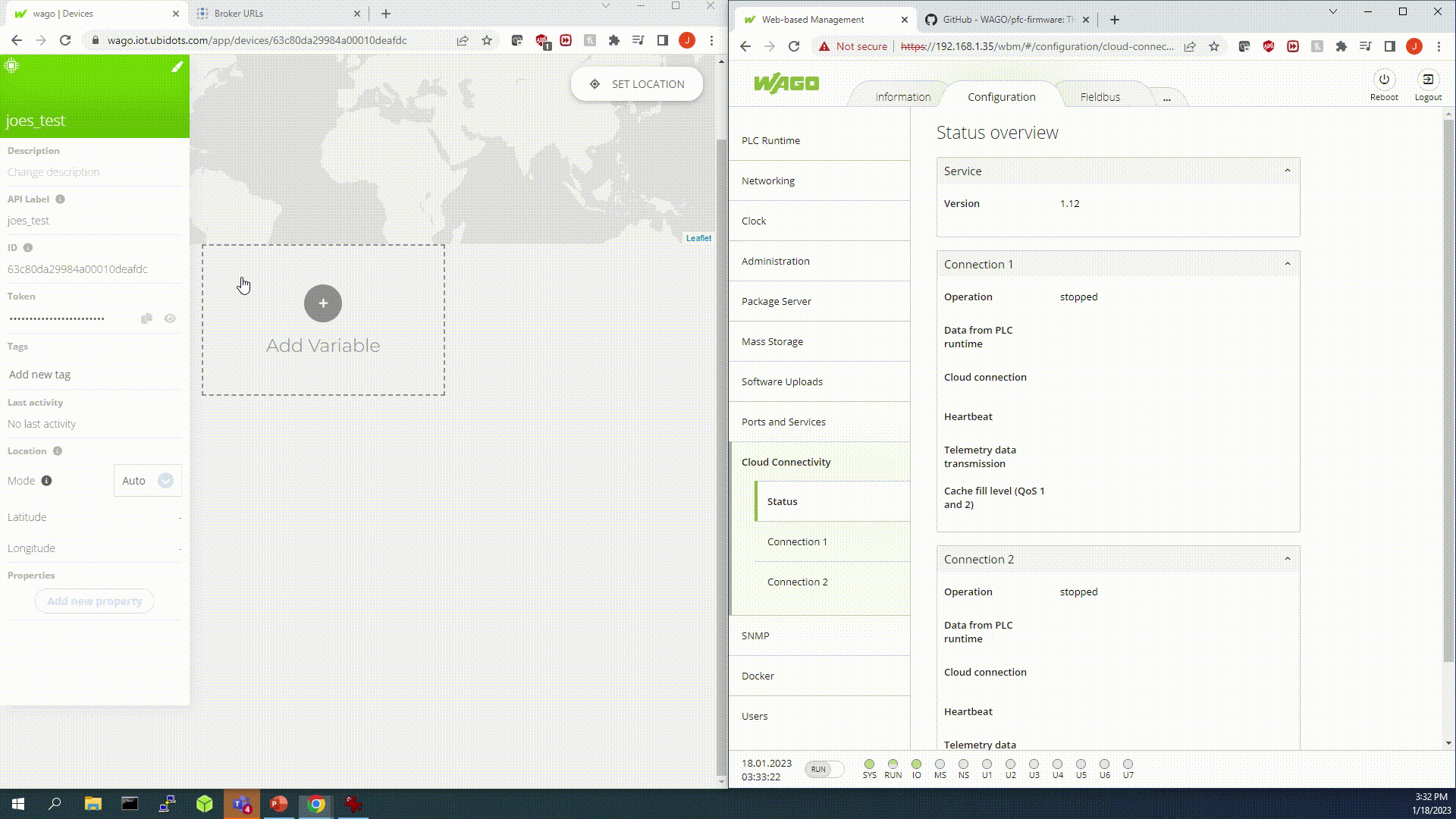Image resolution: width=1456 pixels, height=819 pixels.
Task: Reload the Ubidots page
Action: point(65,40)
